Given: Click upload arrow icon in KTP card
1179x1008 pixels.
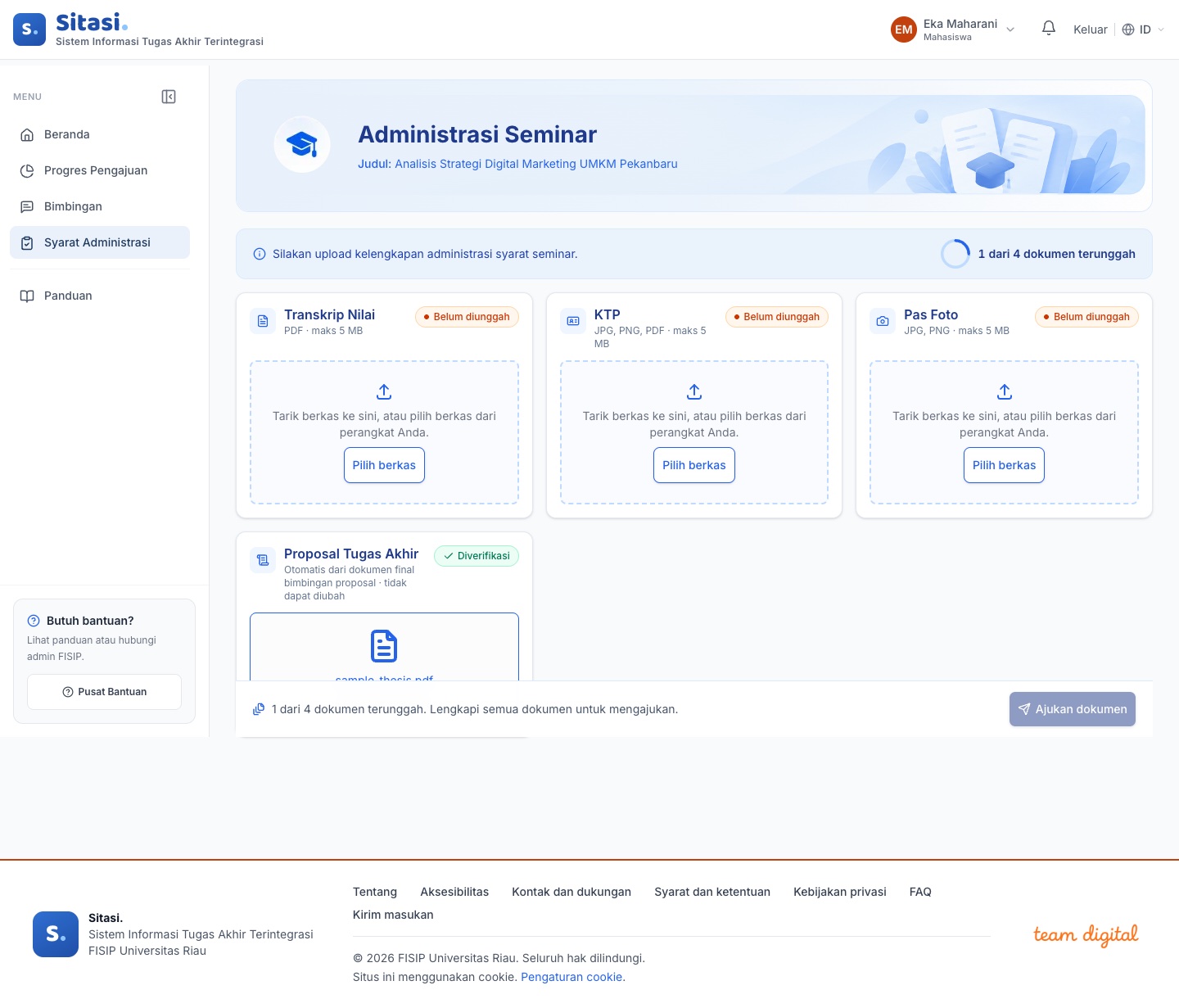Looking at the screenshot, I should (694, 391).
